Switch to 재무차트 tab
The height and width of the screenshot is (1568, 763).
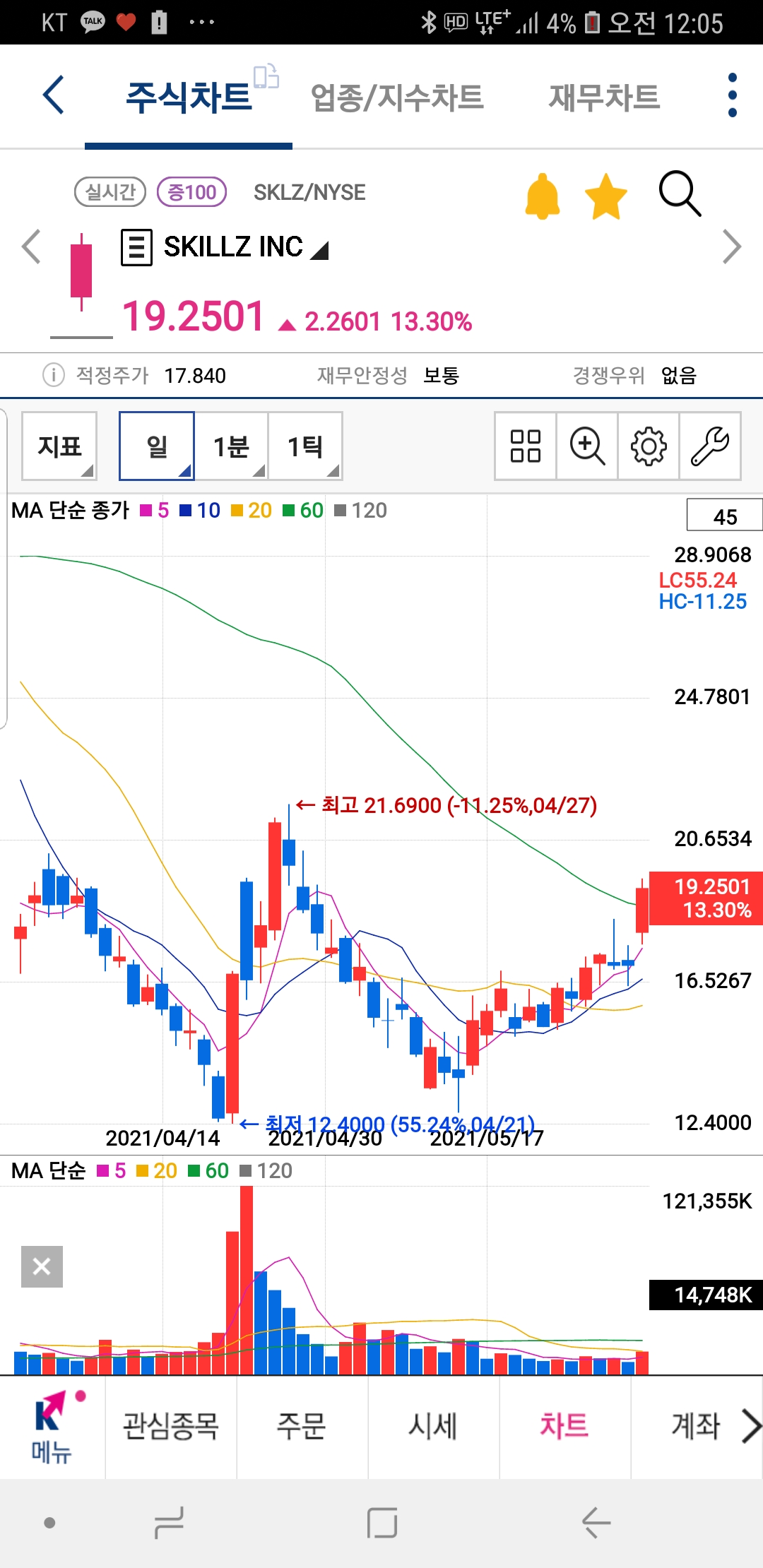604,97
